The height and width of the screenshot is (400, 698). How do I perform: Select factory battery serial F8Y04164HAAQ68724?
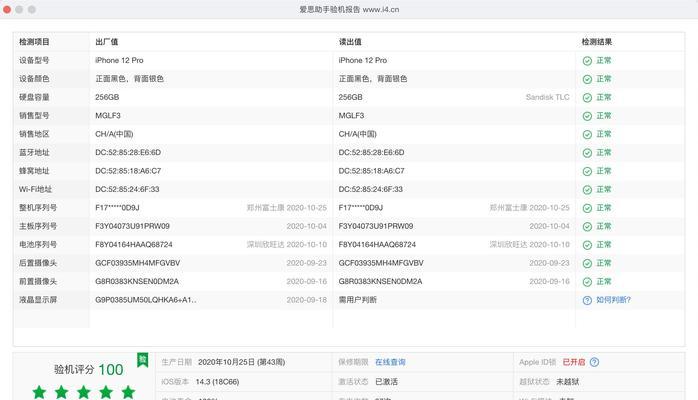point(134,245)
